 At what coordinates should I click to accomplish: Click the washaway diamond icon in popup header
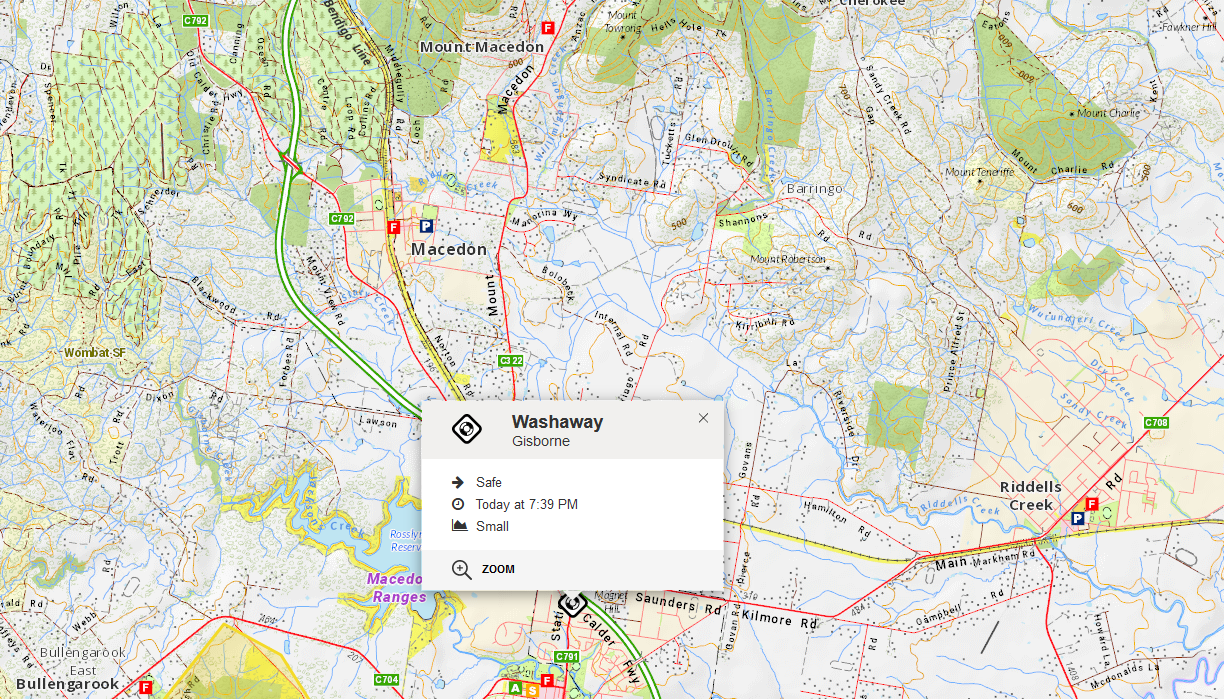[467, 429]
